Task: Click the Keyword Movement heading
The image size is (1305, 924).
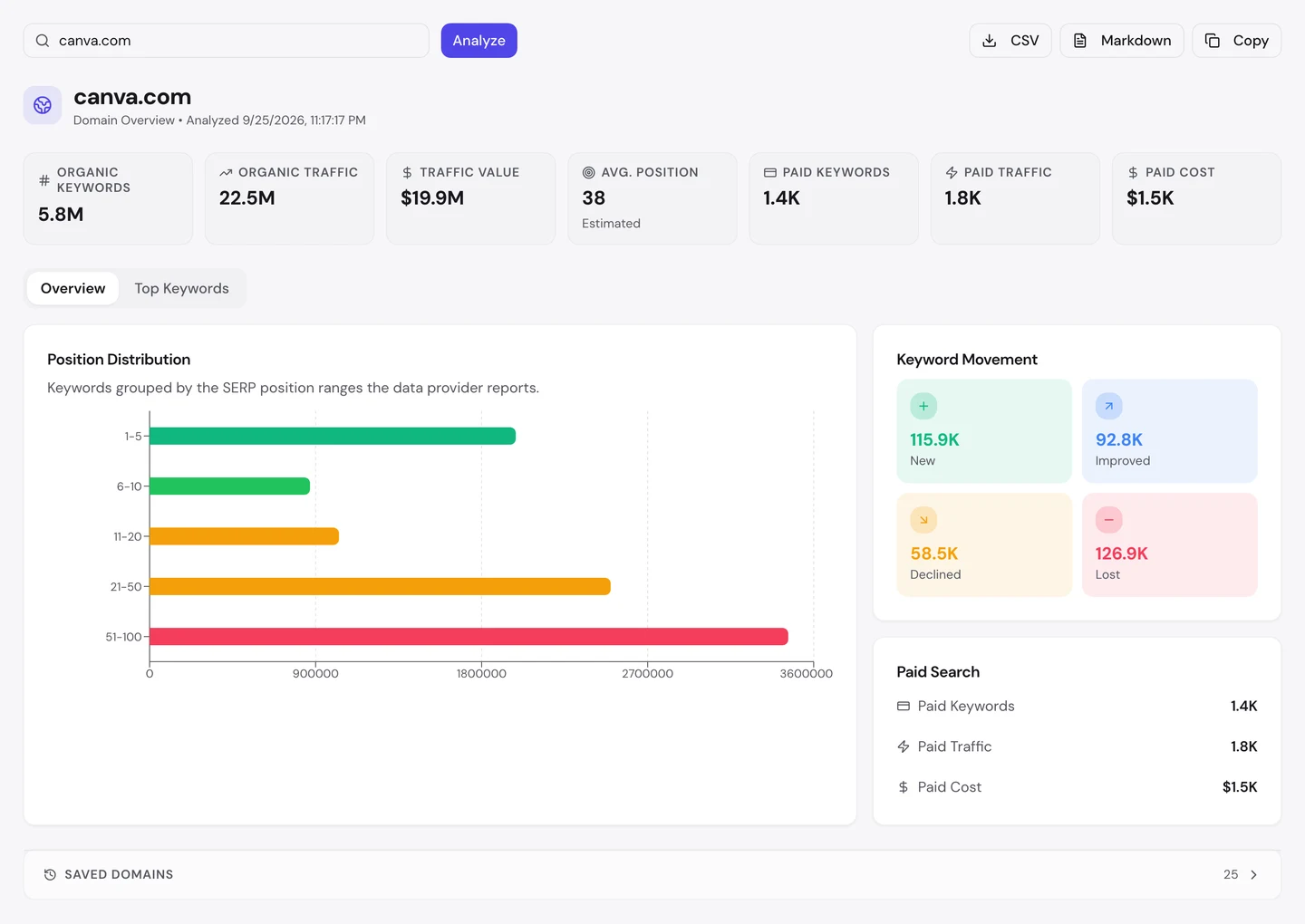Action: pyautogui.click(x=967, y=360)
